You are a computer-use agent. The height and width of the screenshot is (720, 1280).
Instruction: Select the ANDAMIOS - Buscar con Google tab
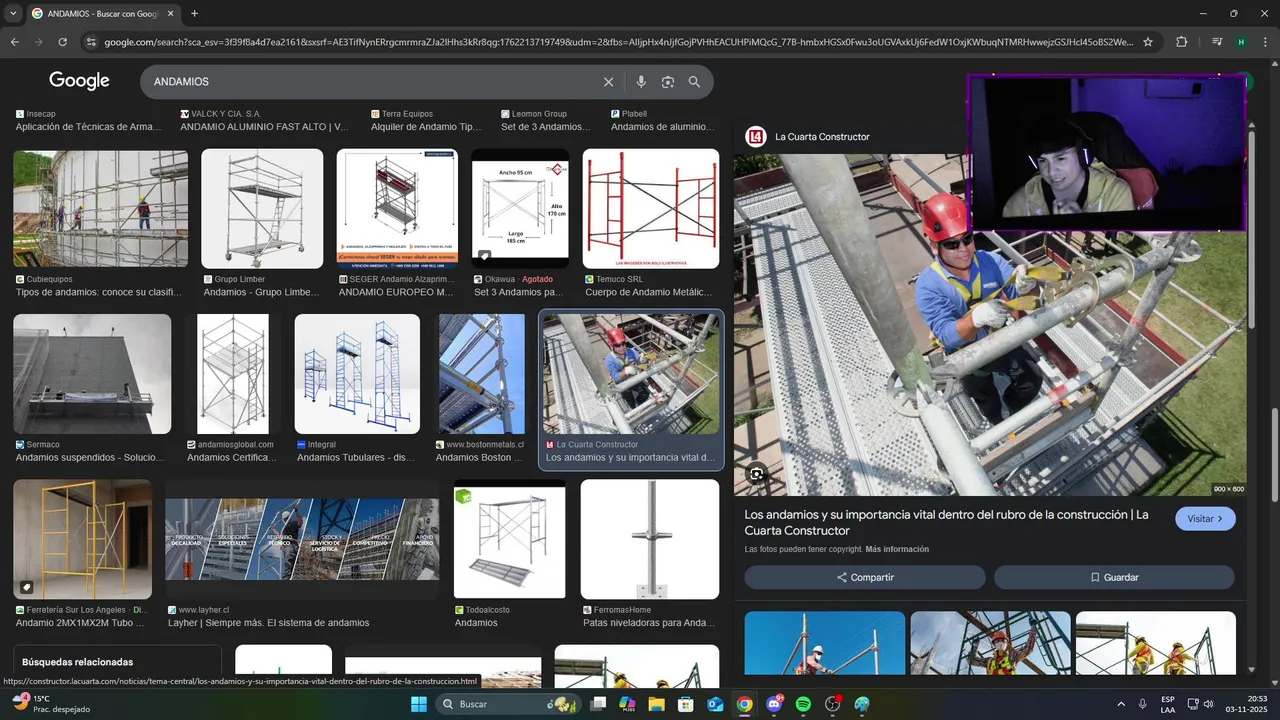(x=102, y=14)
